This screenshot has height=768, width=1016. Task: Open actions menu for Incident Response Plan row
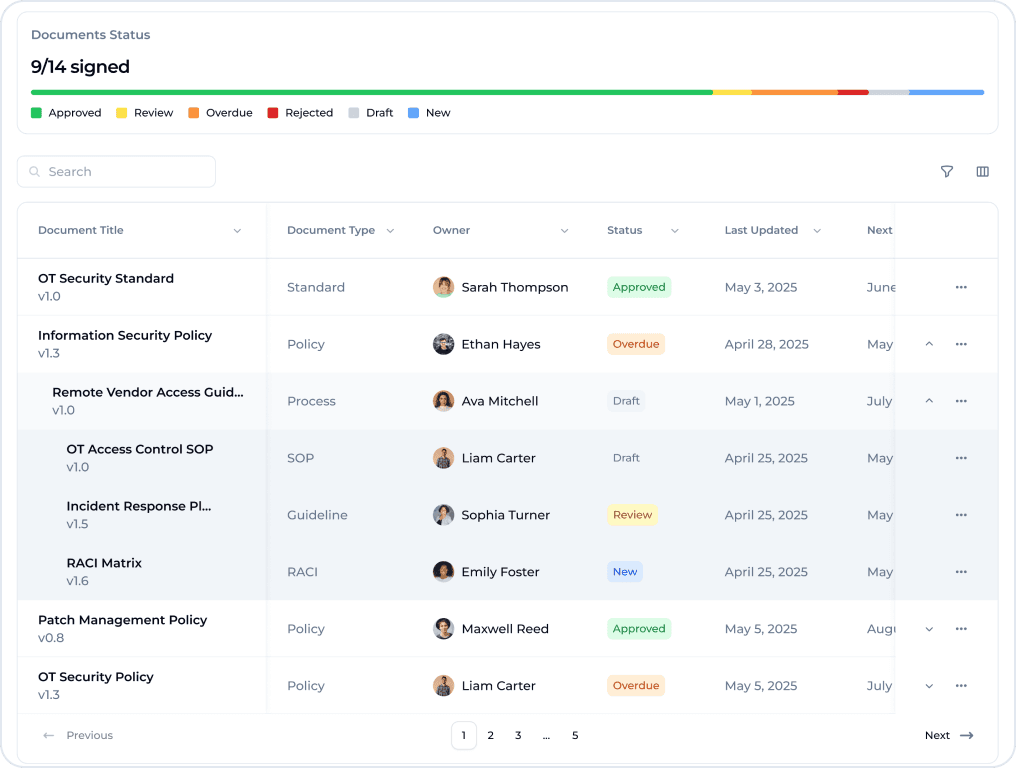[961, 515]
